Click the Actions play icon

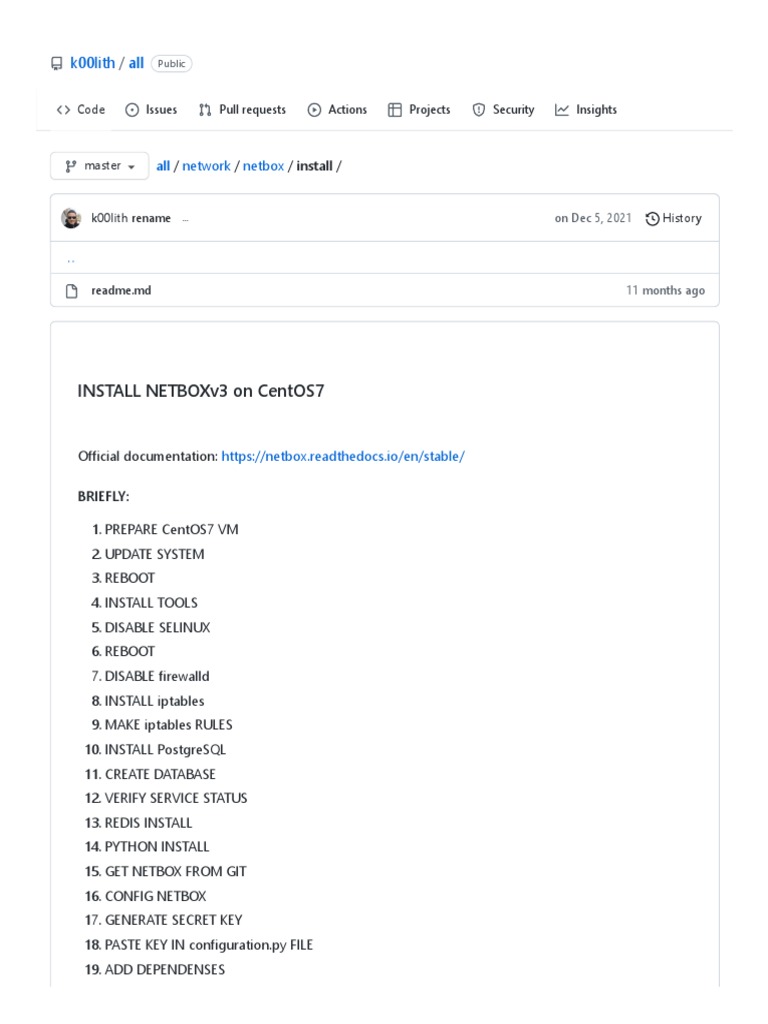point(314,110)
